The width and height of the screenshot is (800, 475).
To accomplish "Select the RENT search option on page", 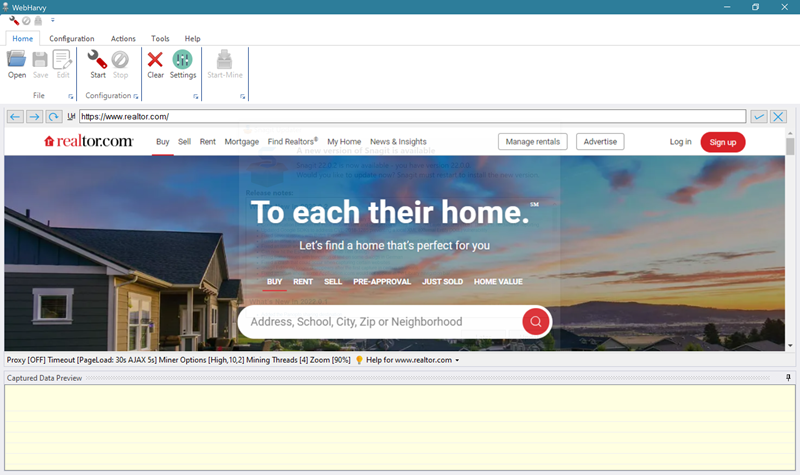I will point(302,282).
